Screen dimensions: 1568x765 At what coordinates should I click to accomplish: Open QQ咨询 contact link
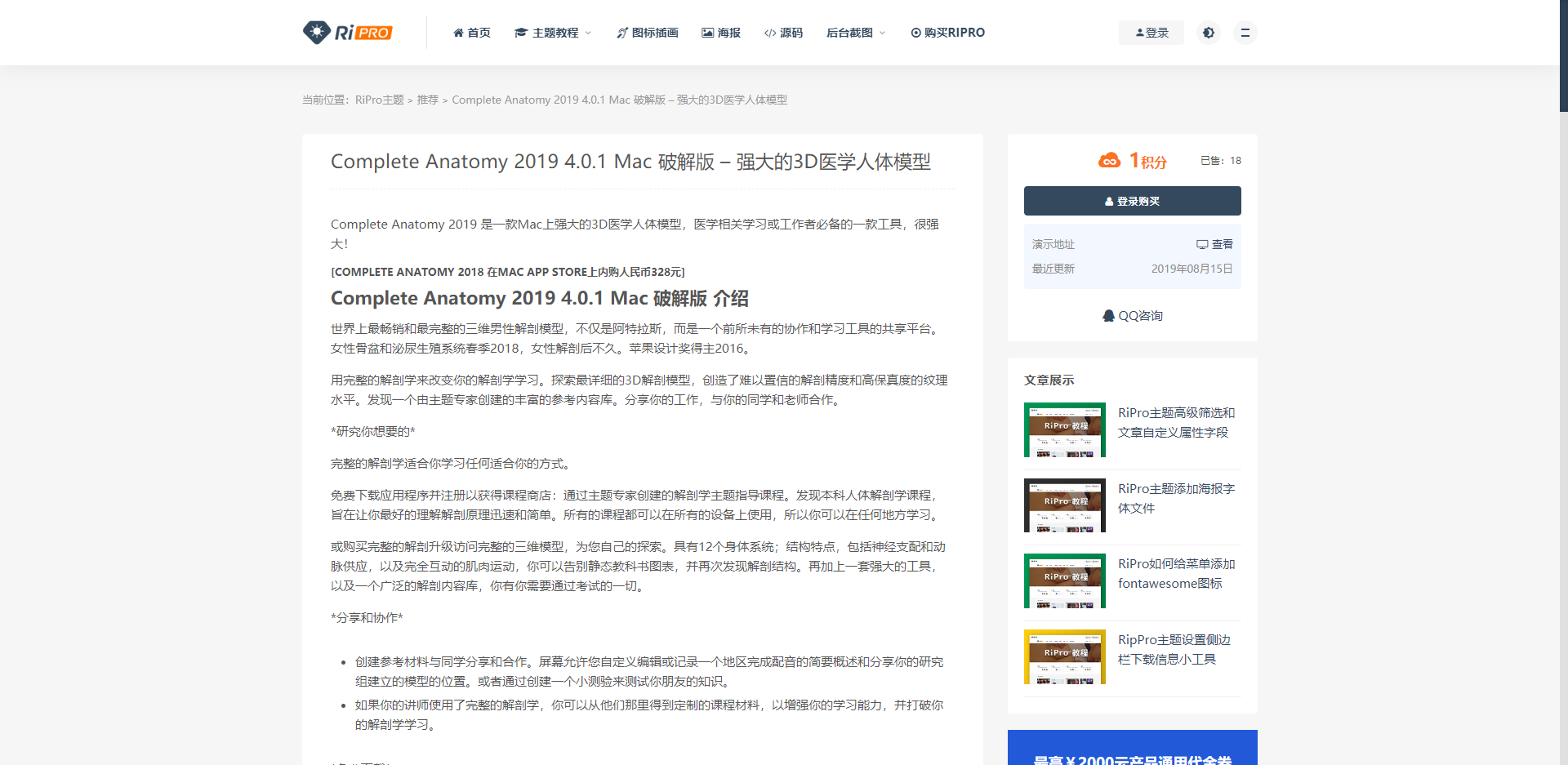(1132, 316)
